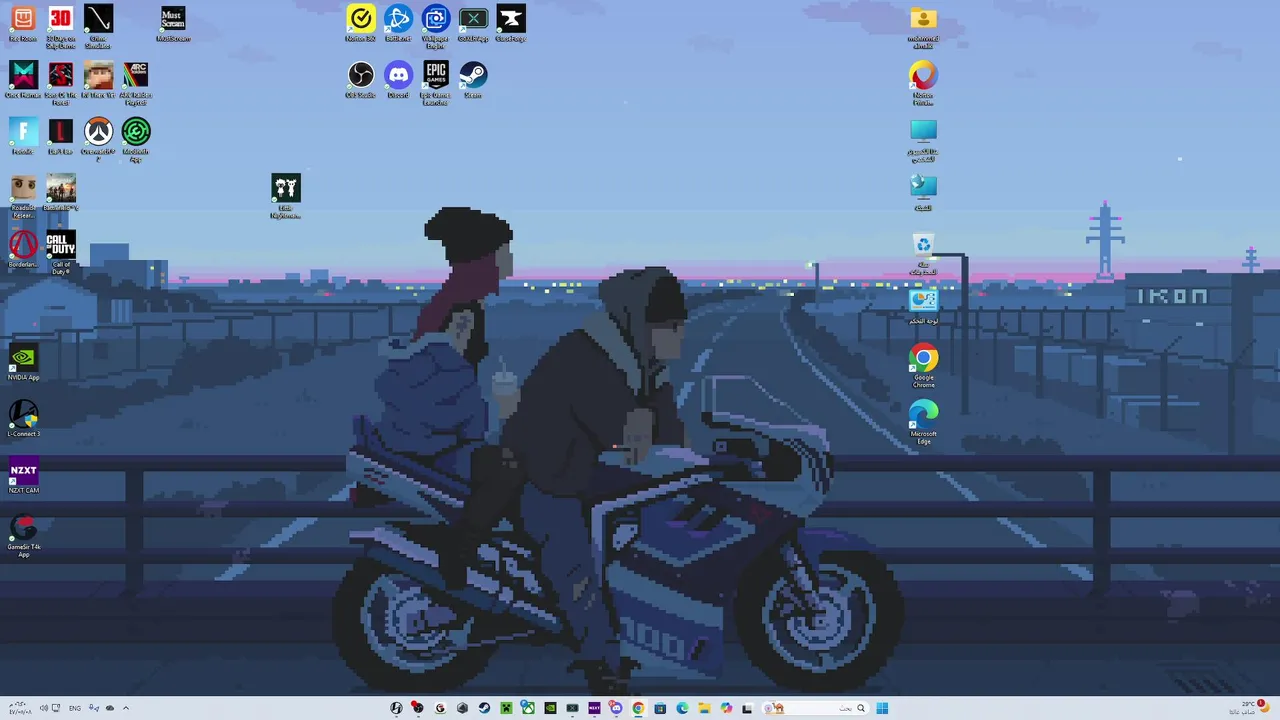The image size is (1280, 720).
Task: Open the Recycle Bin desktop icon
Action: click(923, 253)
